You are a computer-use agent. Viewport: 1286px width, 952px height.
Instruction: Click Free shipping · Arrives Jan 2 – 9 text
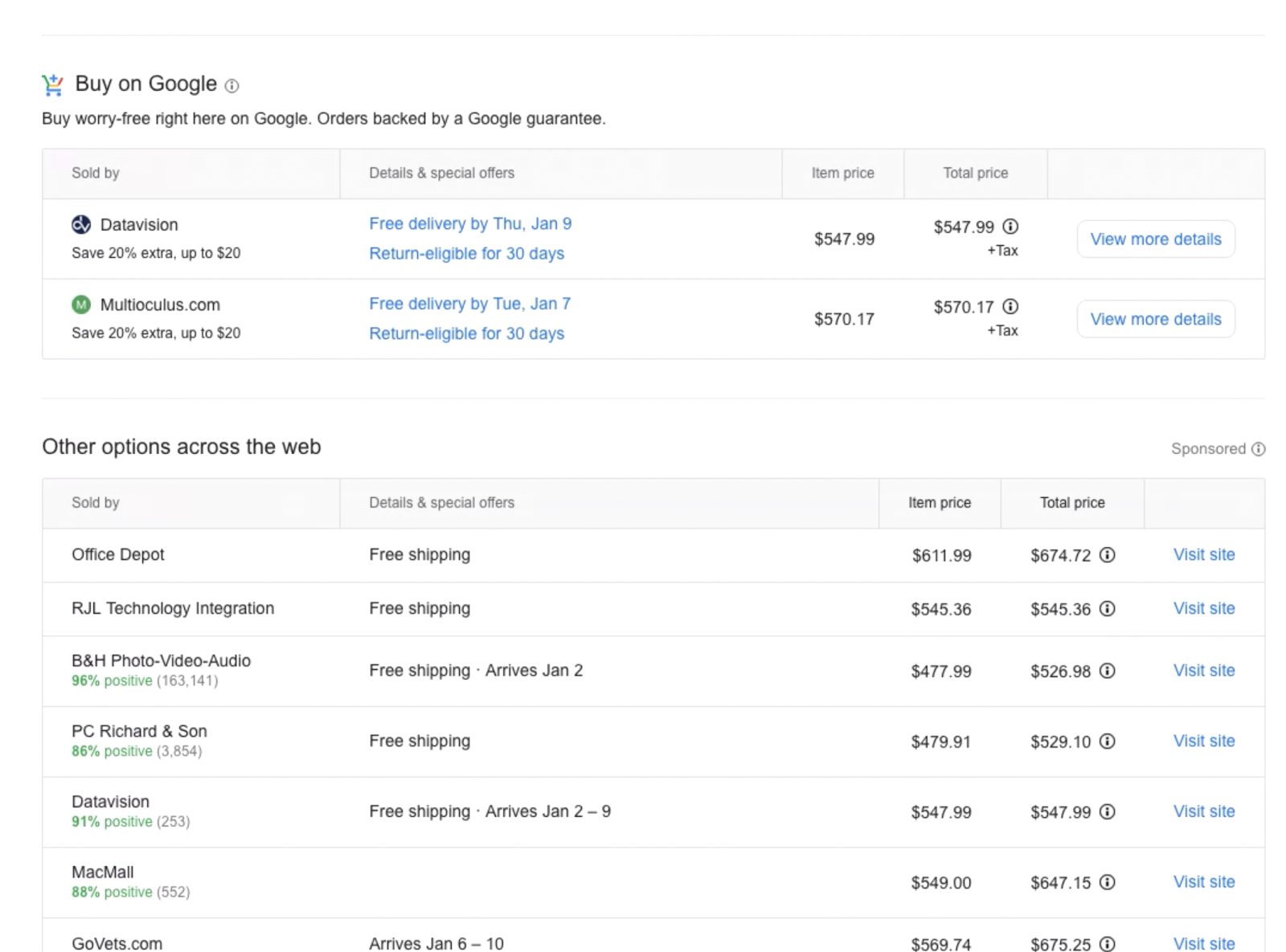(x=489, y=811)
